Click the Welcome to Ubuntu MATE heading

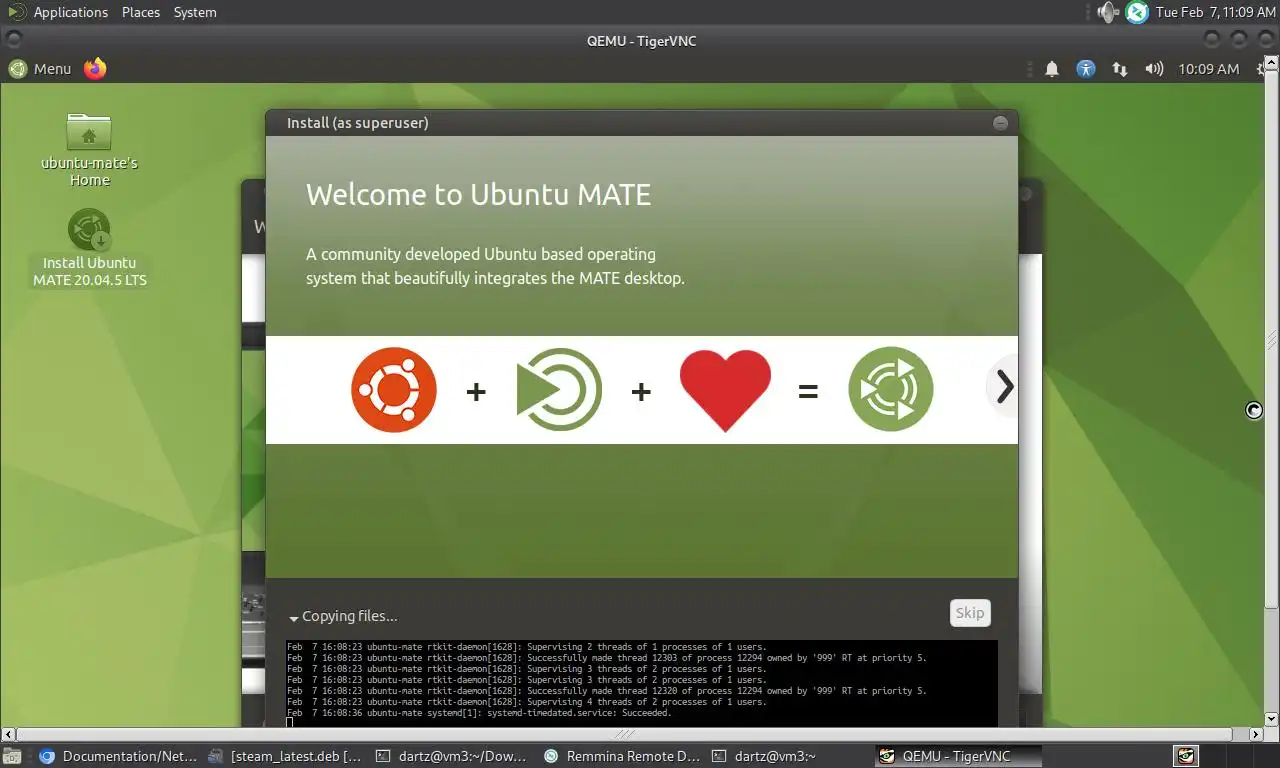coord(478,194)
